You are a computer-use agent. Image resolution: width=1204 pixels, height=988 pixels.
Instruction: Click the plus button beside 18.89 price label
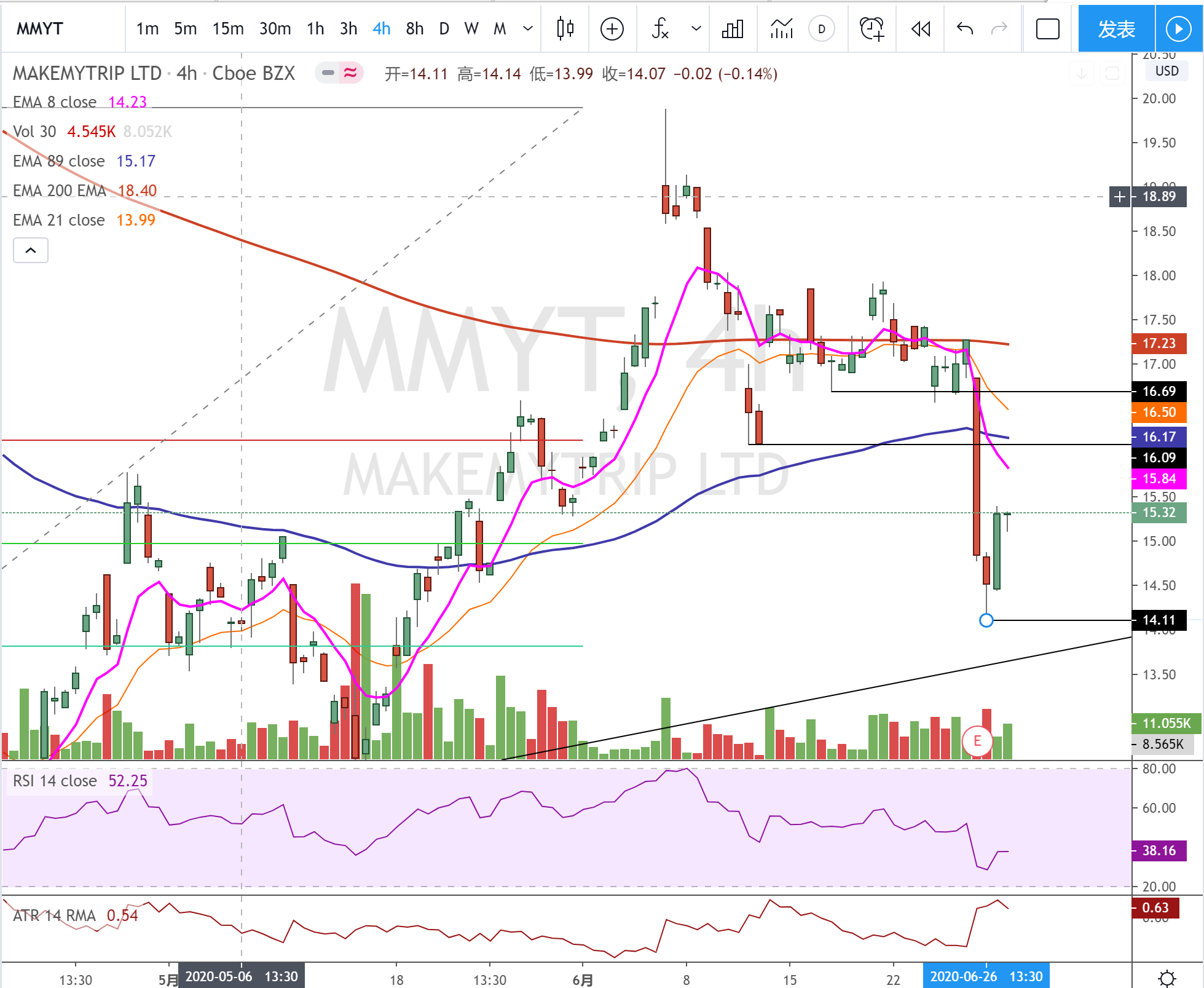tap(1120, 197)
